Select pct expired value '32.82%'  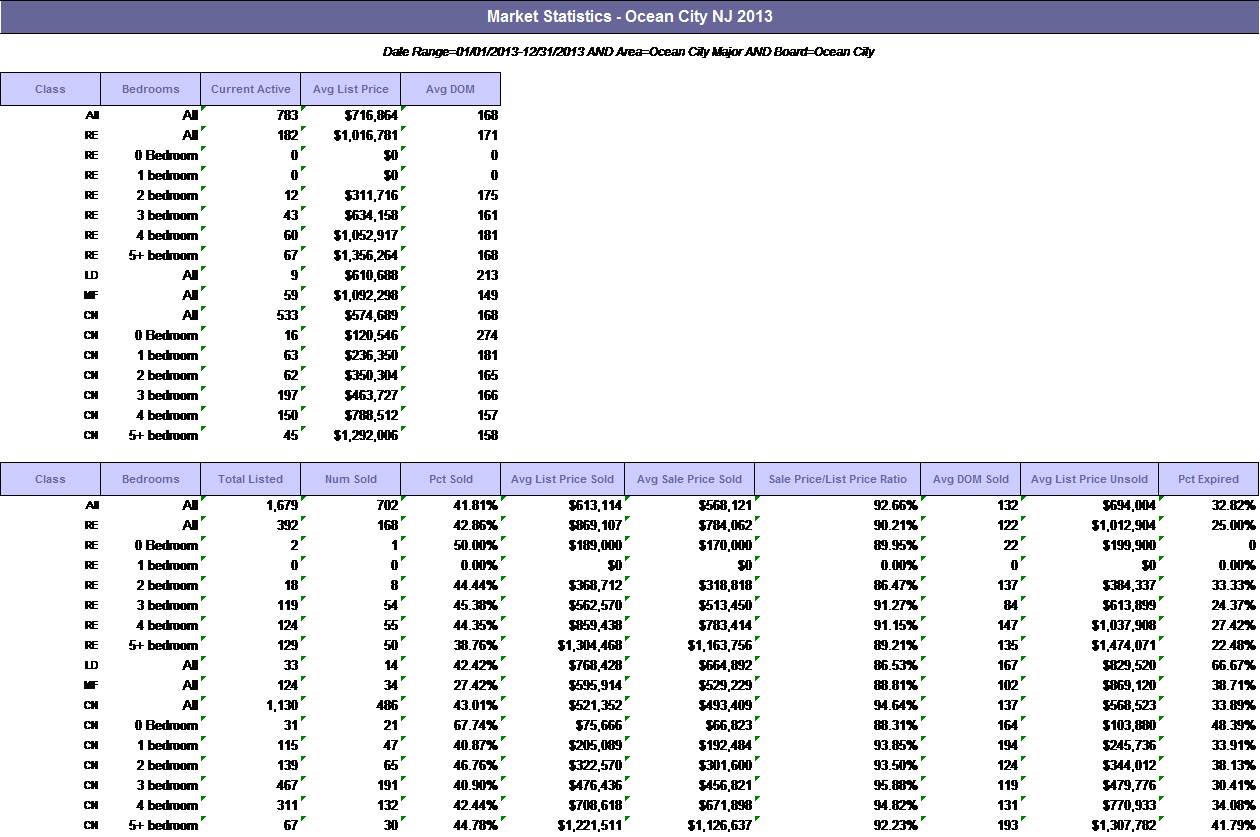(x=1234, y=505)
